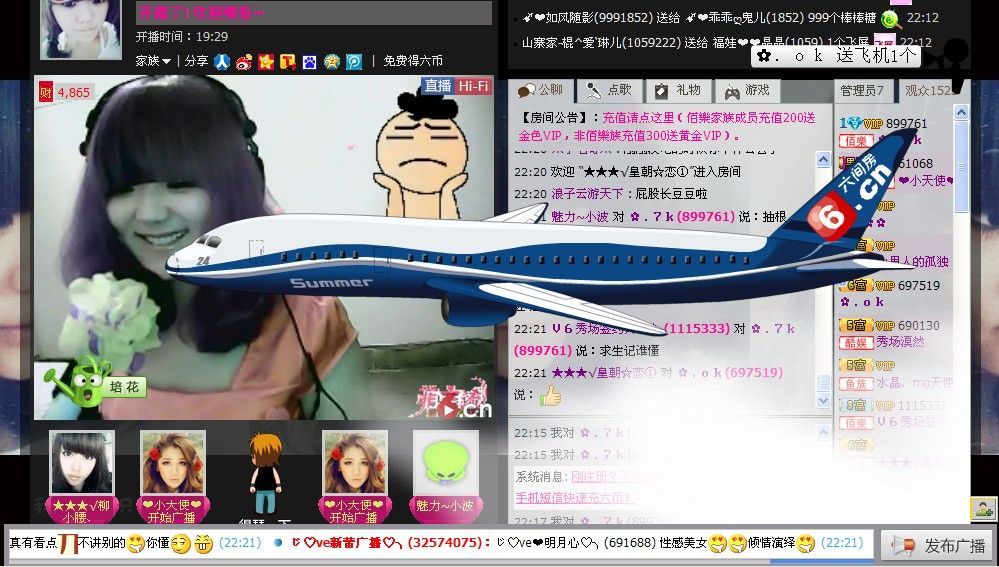The image size is (999, 567).
Task: Click the lollipop gift icon in feed
Action: pos(891,19)
